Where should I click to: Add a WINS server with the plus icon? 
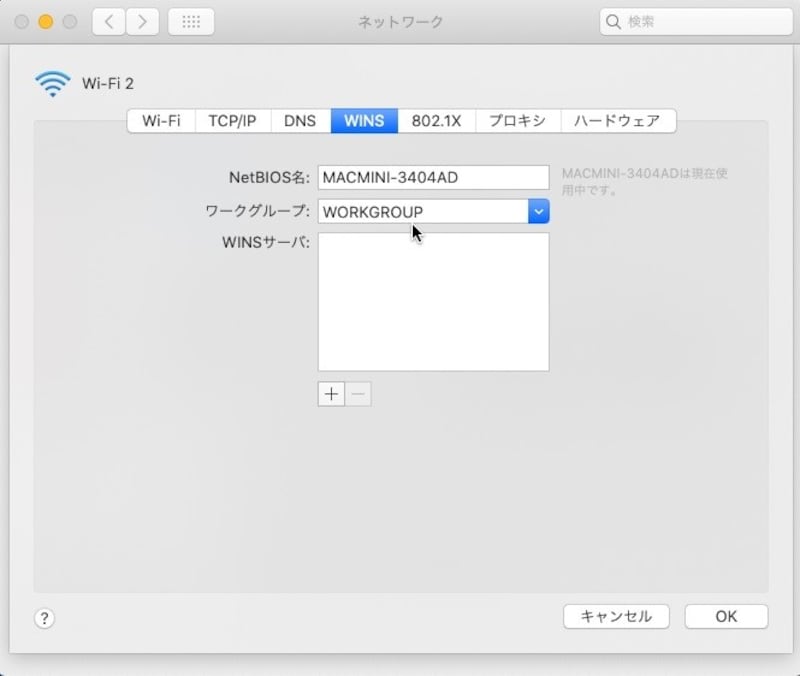[x=331, y=394]
